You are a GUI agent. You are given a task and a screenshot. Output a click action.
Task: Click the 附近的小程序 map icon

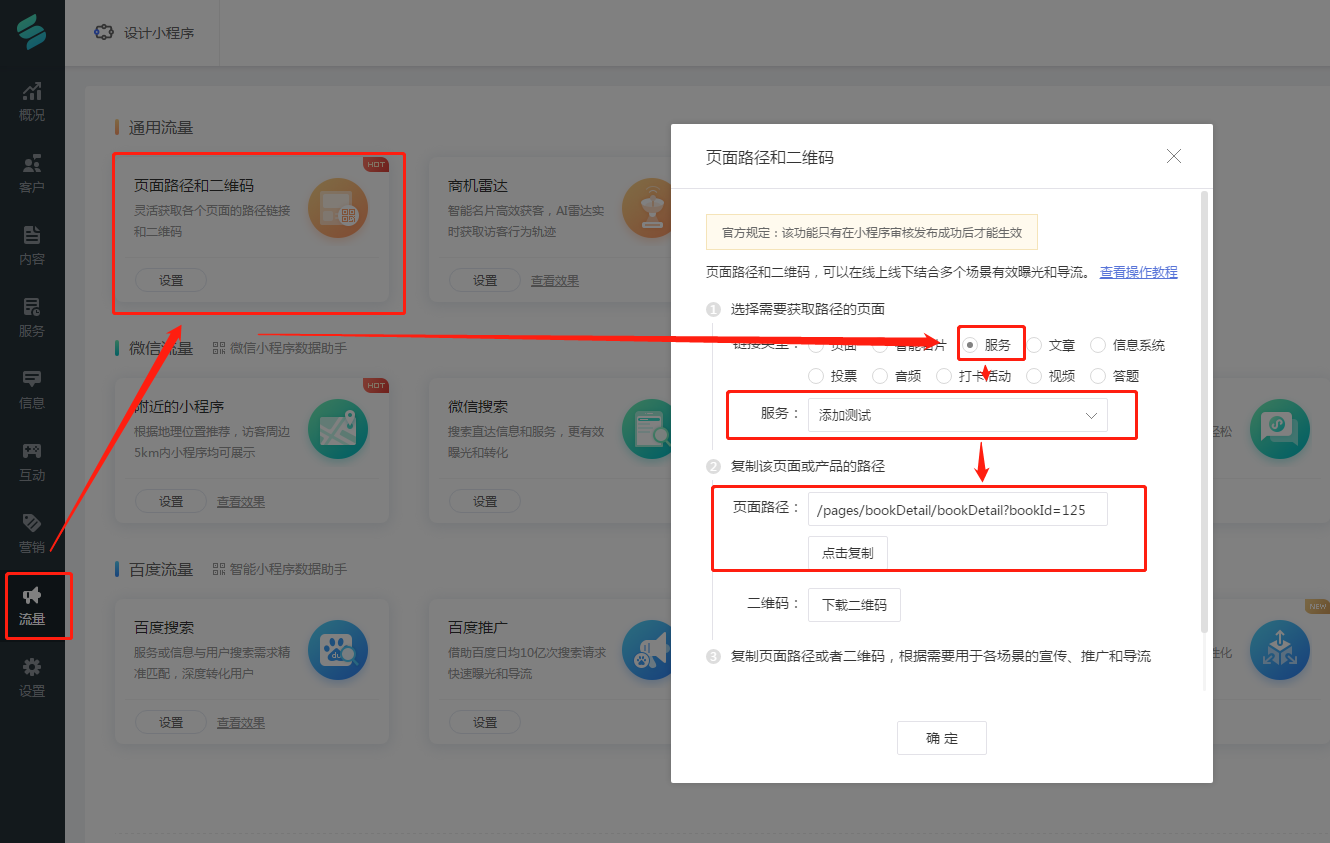click(x=338, y=429)
